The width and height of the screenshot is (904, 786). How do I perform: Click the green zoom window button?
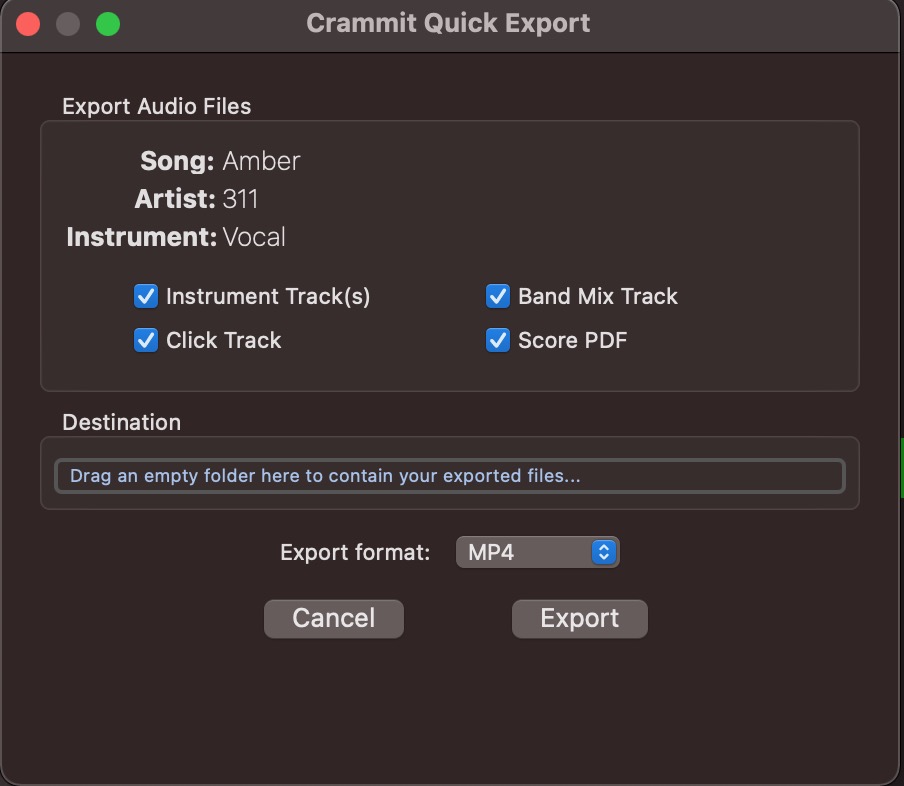tap(107, 24)
